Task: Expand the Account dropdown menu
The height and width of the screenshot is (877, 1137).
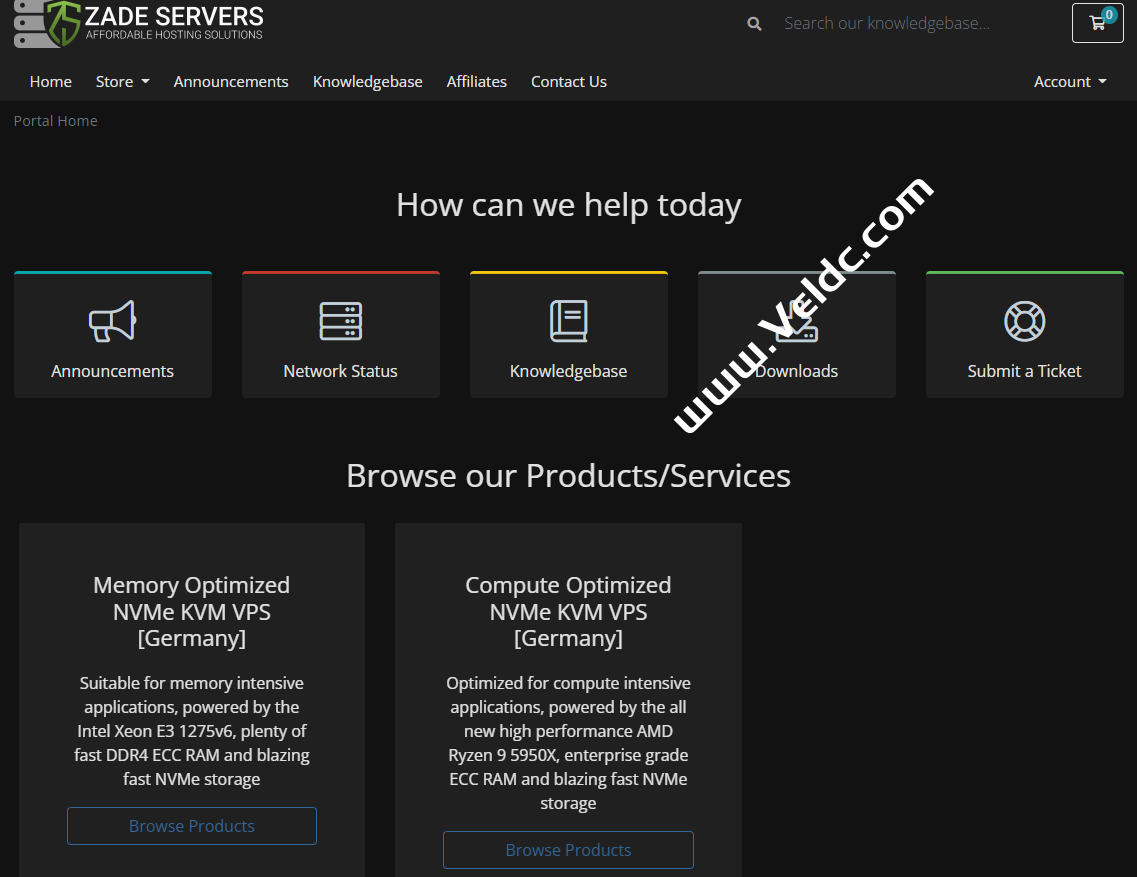Action: pyautogui.click(x=1069, y=82)
